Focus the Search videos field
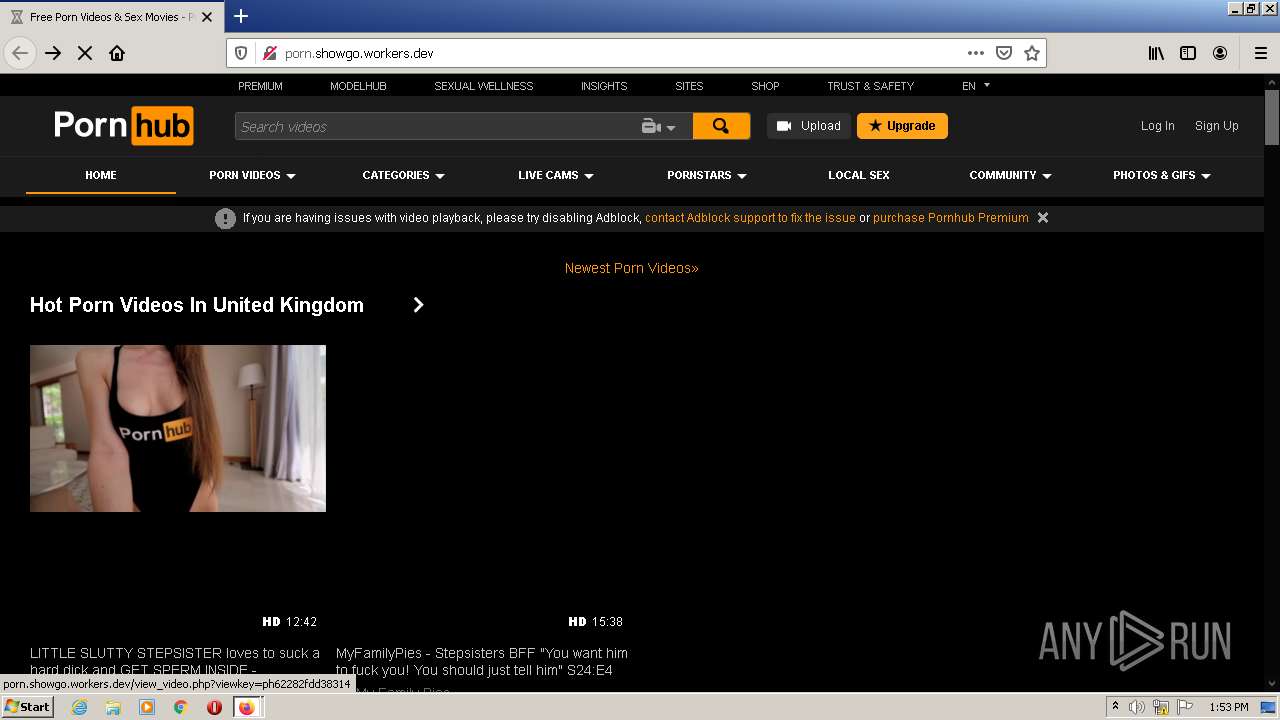The width and height of the screenshot is (1280, 720). tap(436, 126)
